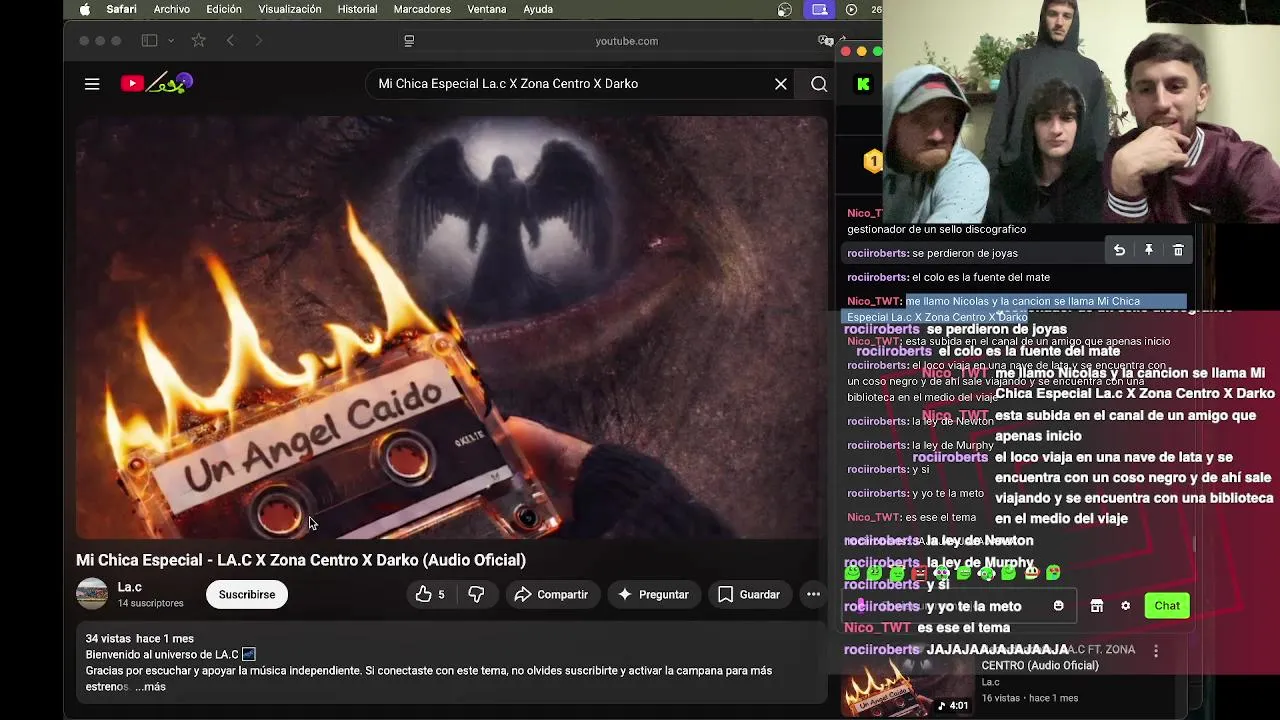Go to YouTube home via logo

(x=157, y=84)
